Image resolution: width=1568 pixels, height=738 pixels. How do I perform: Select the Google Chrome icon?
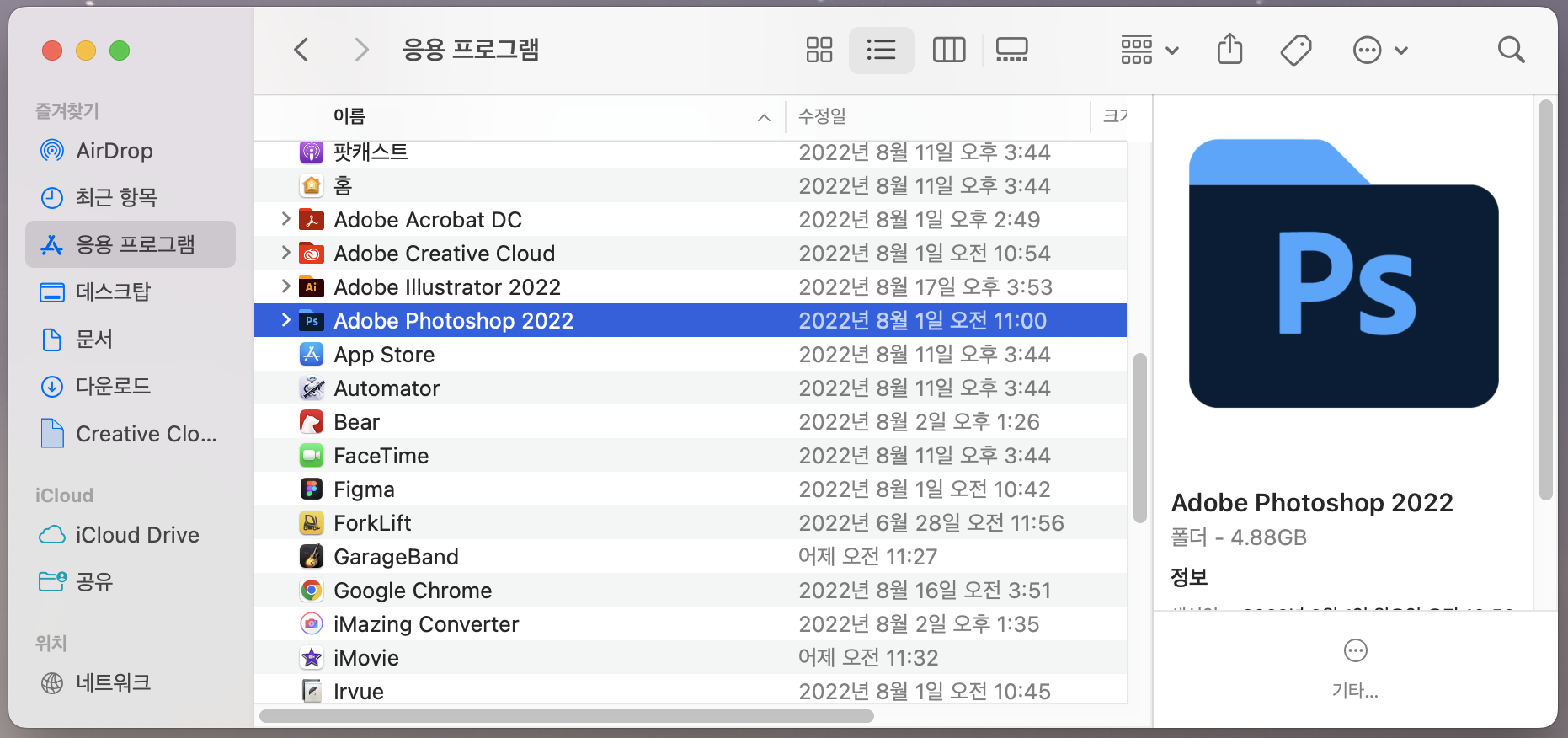click(x=312, y=590)
